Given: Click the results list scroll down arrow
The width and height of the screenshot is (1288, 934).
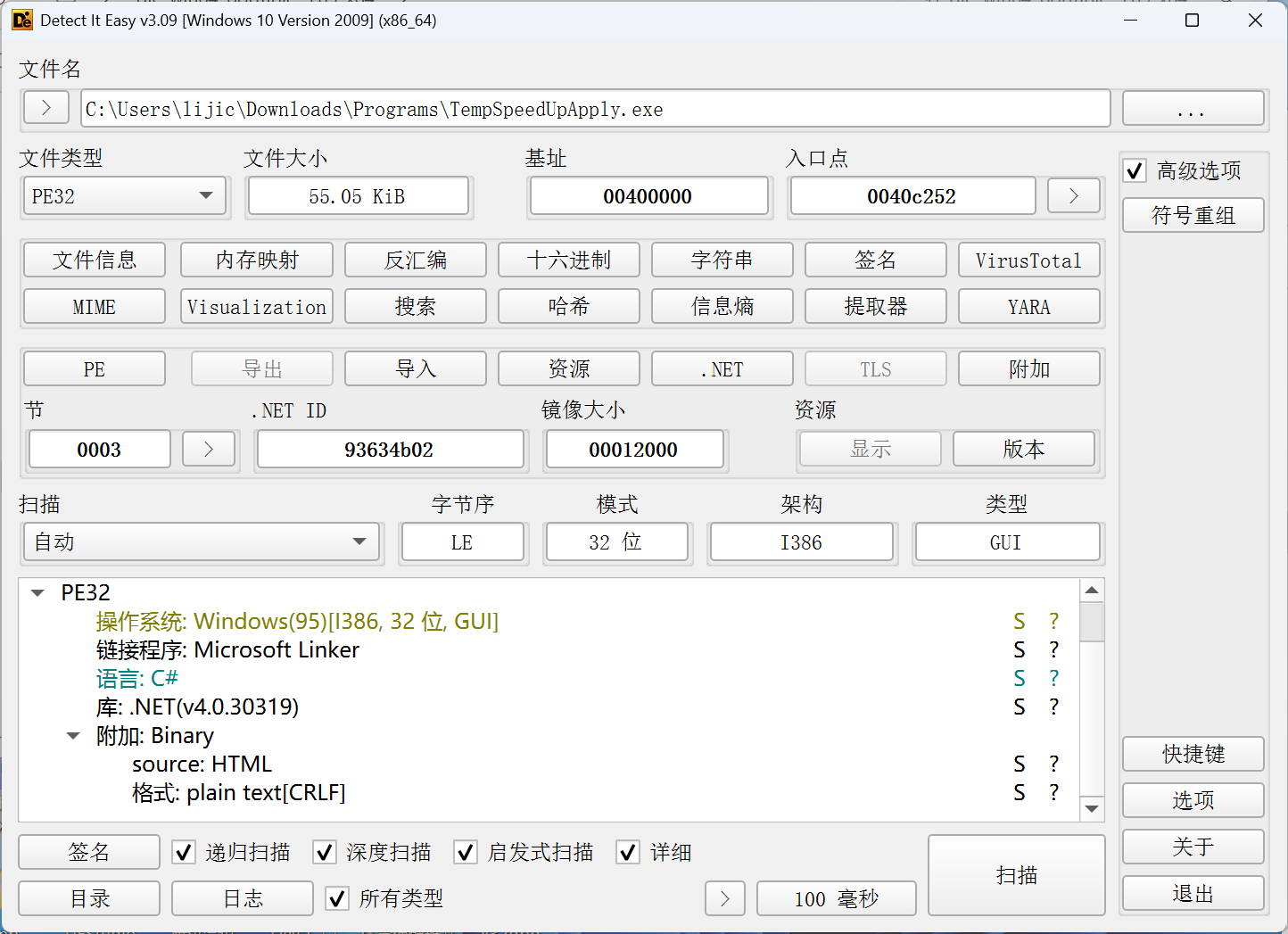Looking at the screenshot, I should pos(1092,809).
